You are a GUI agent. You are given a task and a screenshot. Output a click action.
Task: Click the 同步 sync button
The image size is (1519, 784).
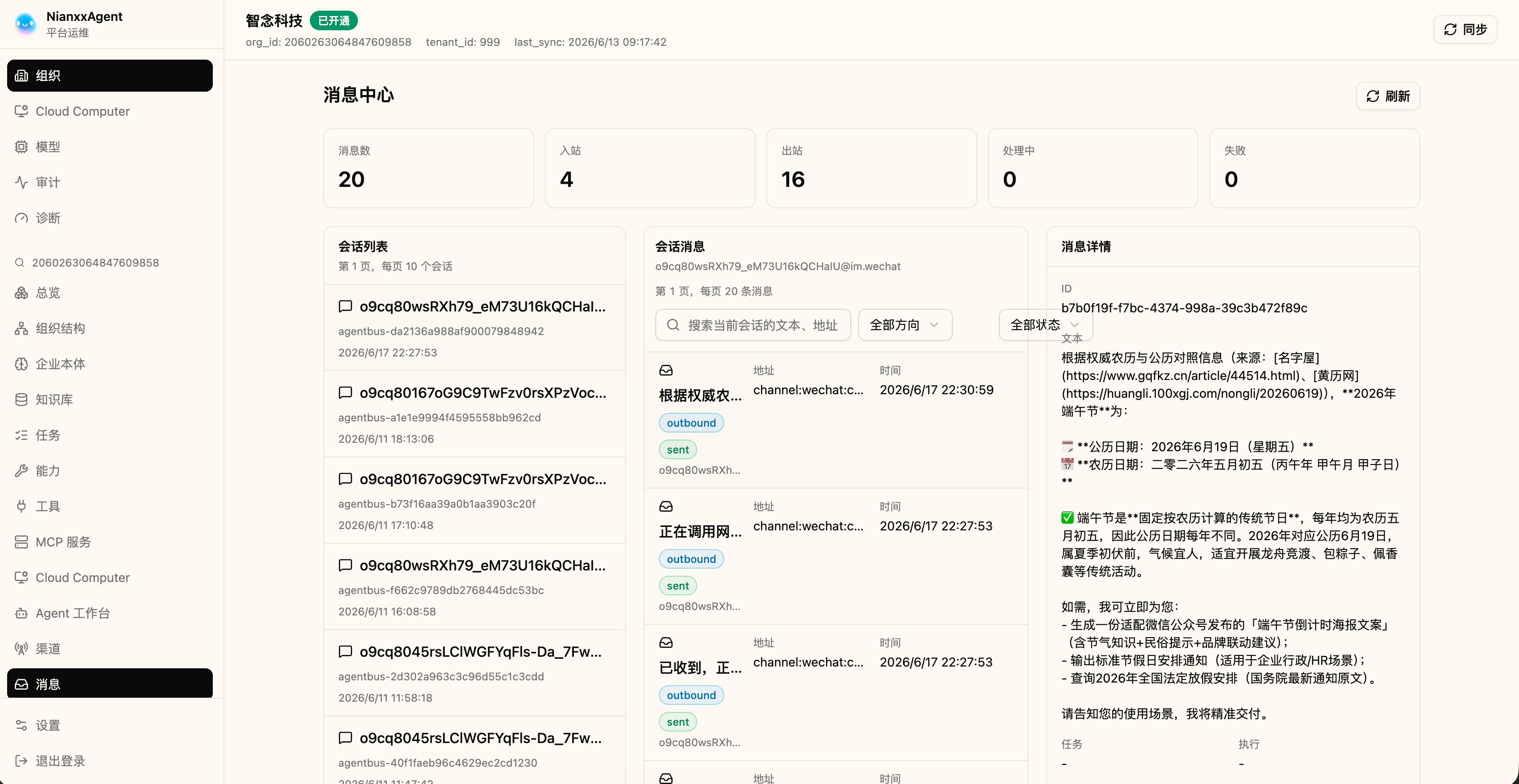(1465, 29)
